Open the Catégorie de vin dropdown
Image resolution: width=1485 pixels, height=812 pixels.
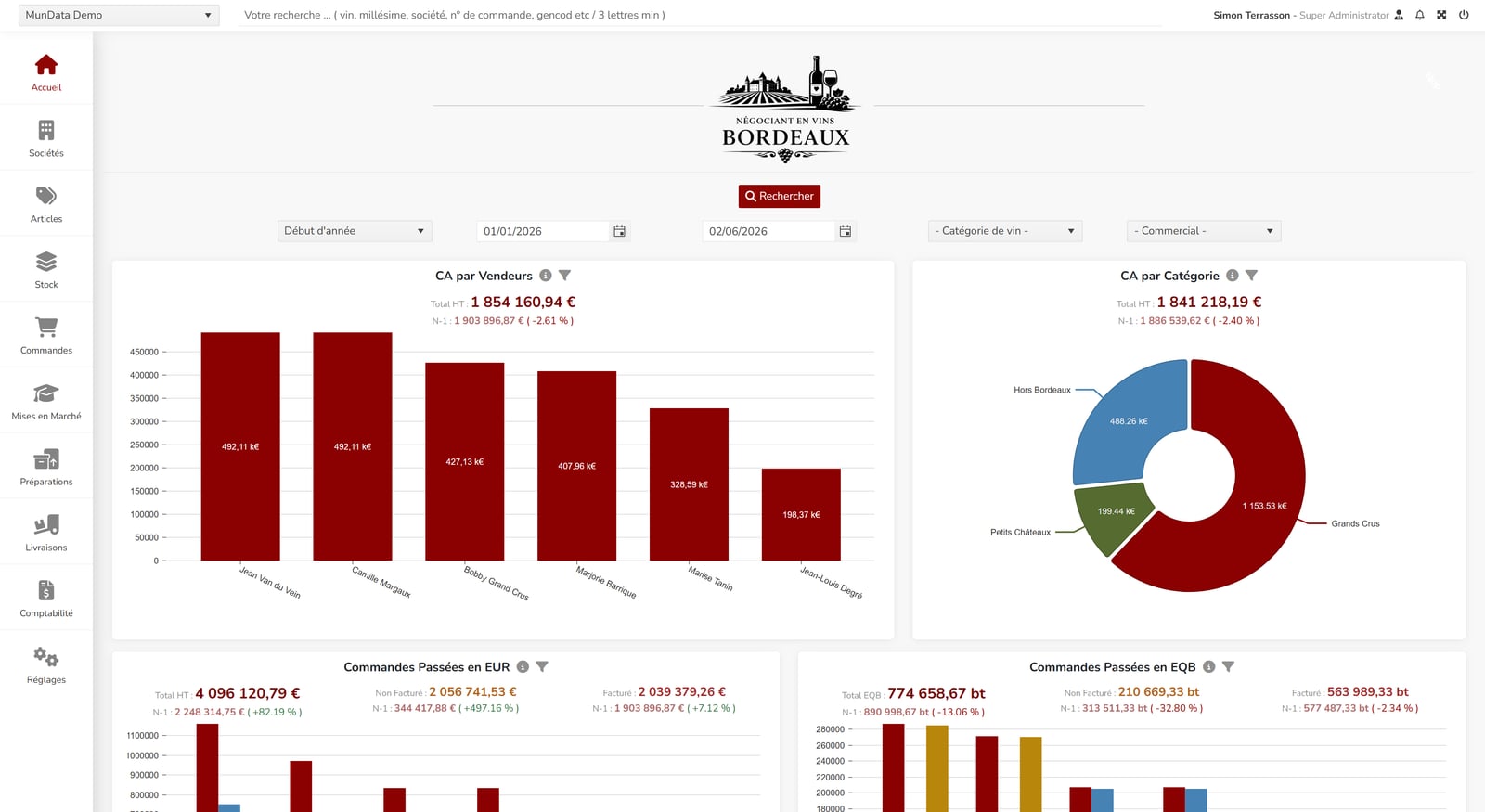1005,231
